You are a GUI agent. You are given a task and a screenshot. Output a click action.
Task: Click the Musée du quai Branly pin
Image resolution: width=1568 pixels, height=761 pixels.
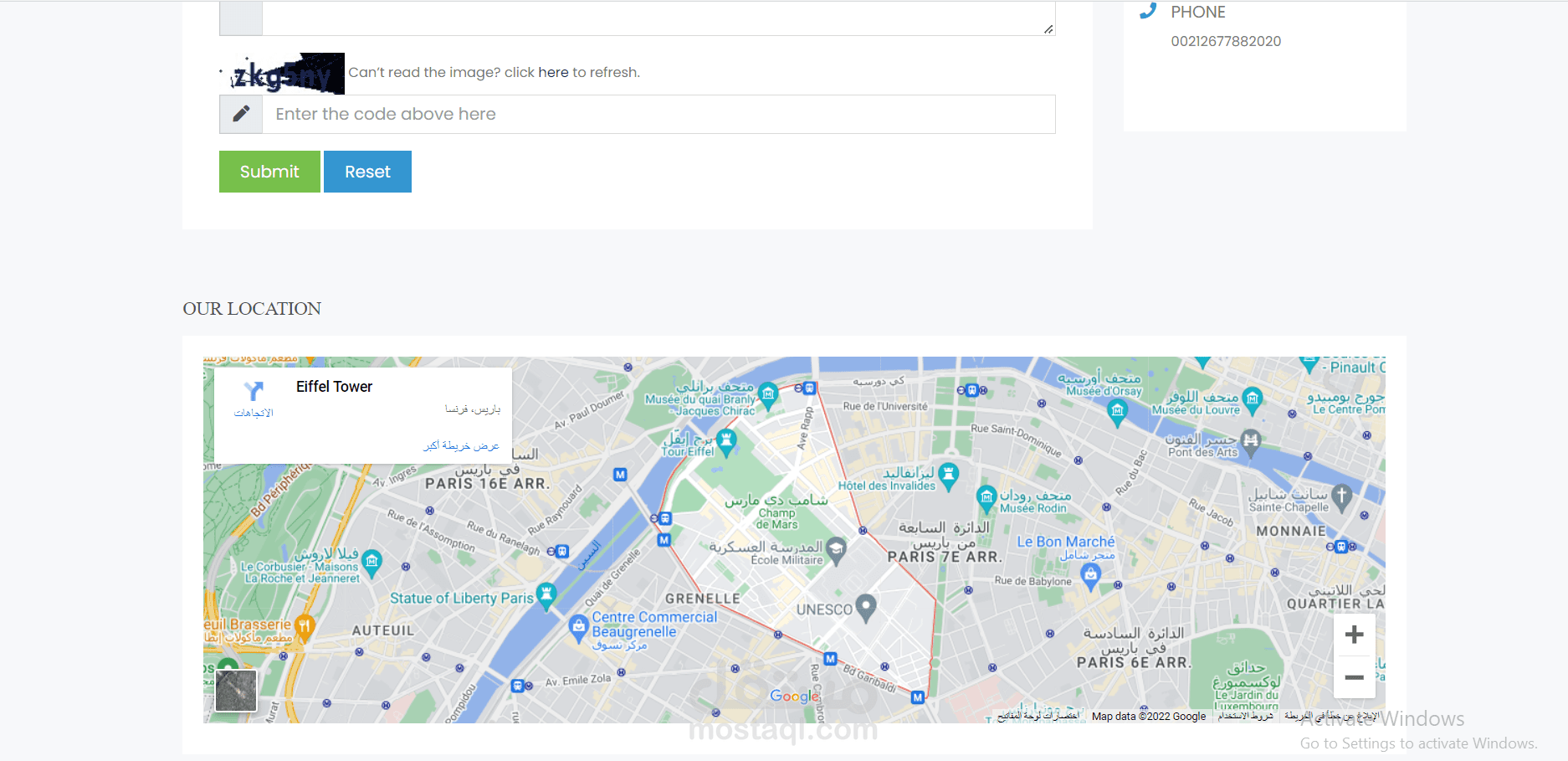(768, 395)
